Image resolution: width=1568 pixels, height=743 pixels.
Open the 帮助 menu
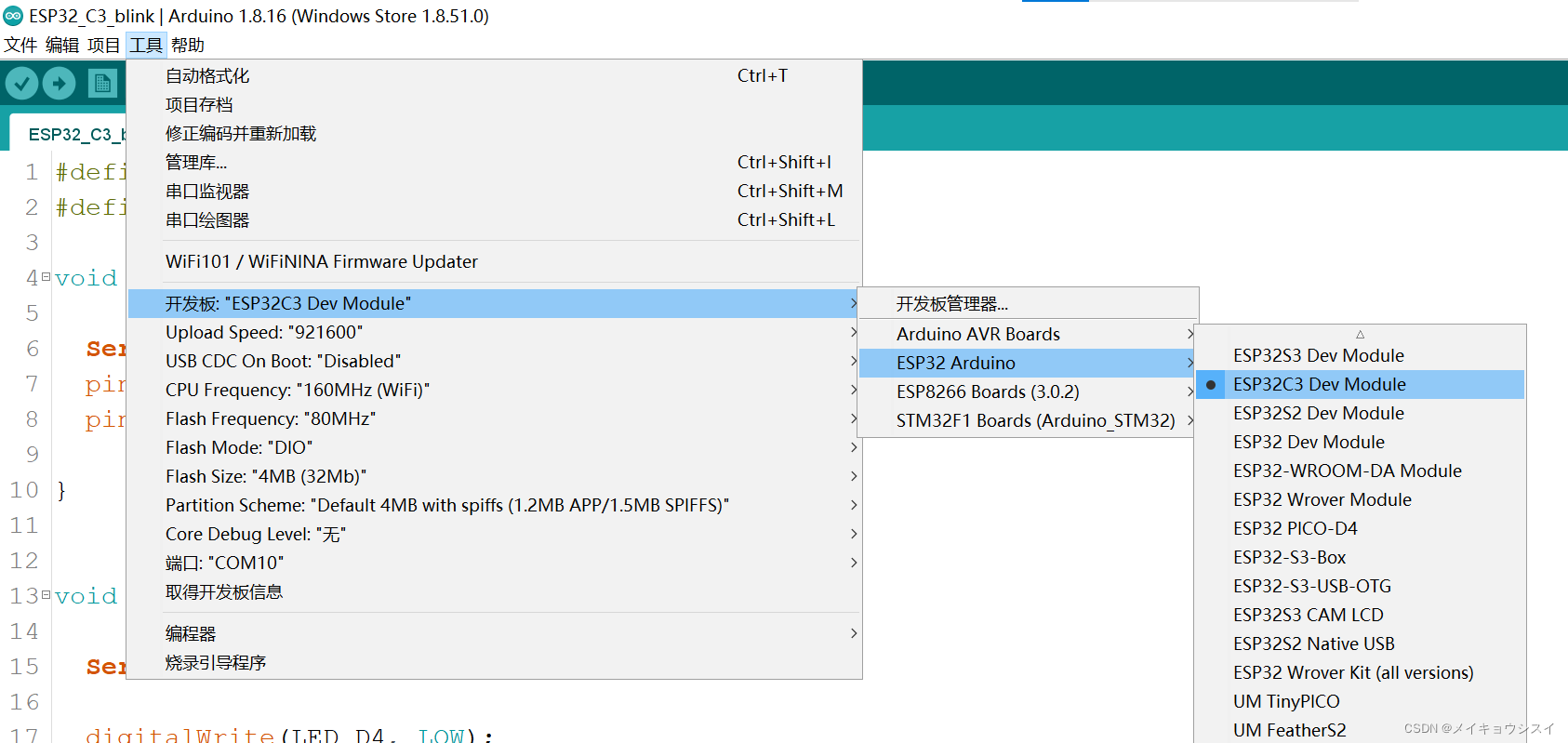coord(188,45)
